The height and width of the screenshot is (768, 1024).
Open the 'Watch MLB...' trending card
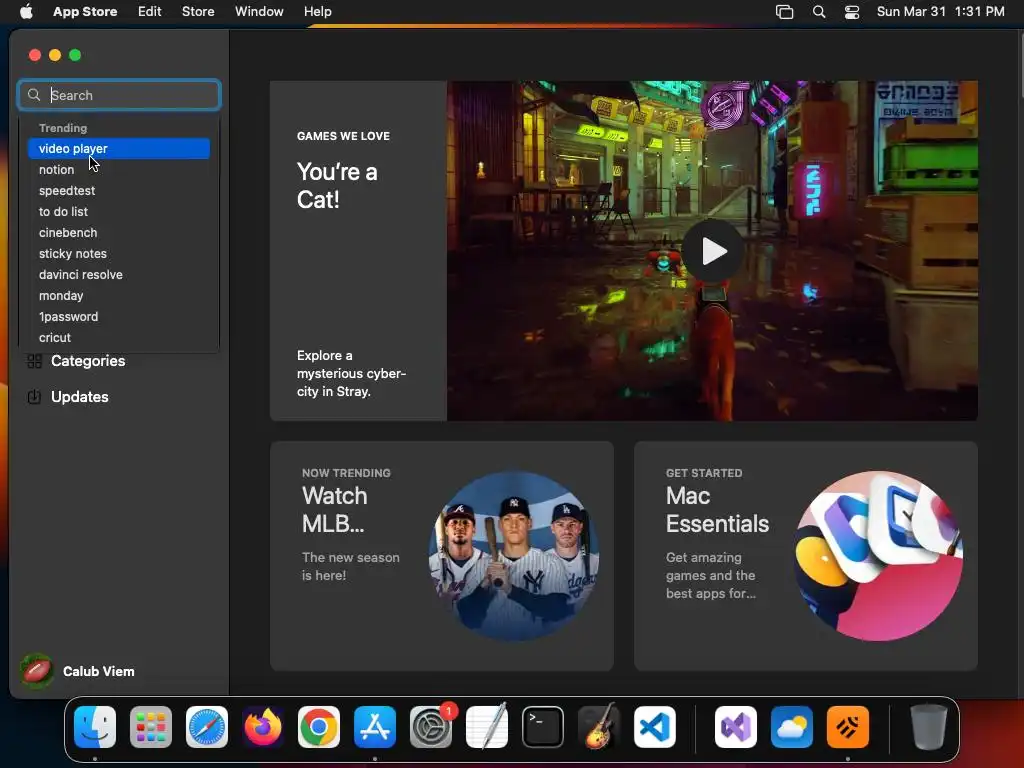click(441, 556)
